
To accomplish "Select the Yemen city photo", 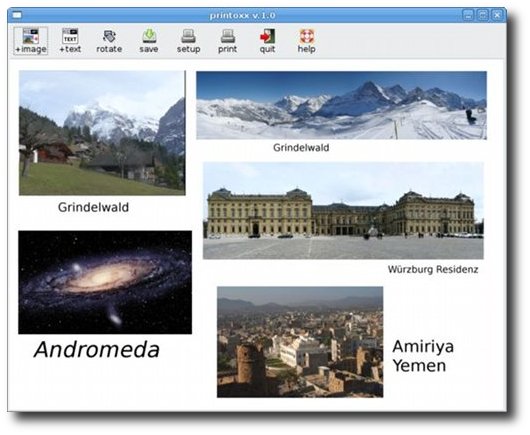I will [300, 342].
